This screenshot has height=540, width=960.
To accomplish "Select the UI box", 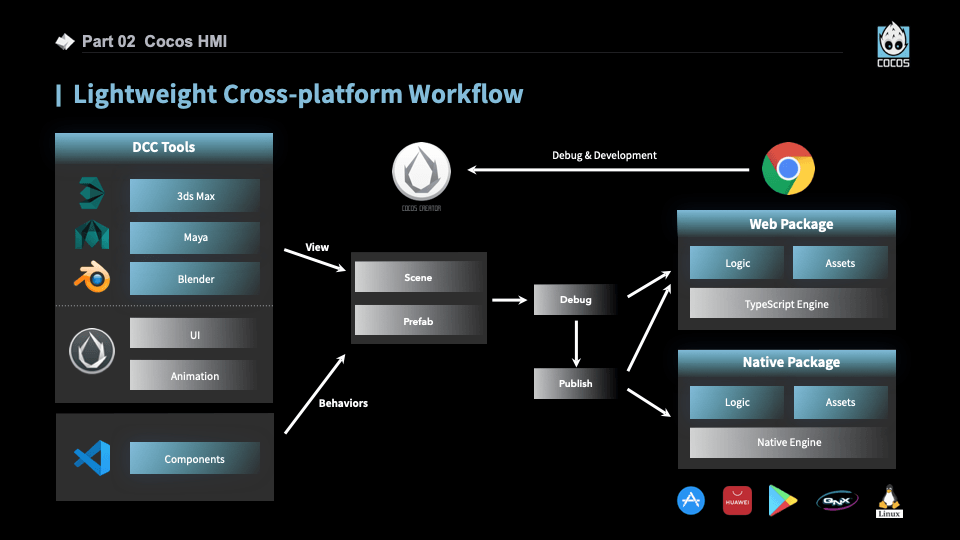I will click(x=195, y=335).
